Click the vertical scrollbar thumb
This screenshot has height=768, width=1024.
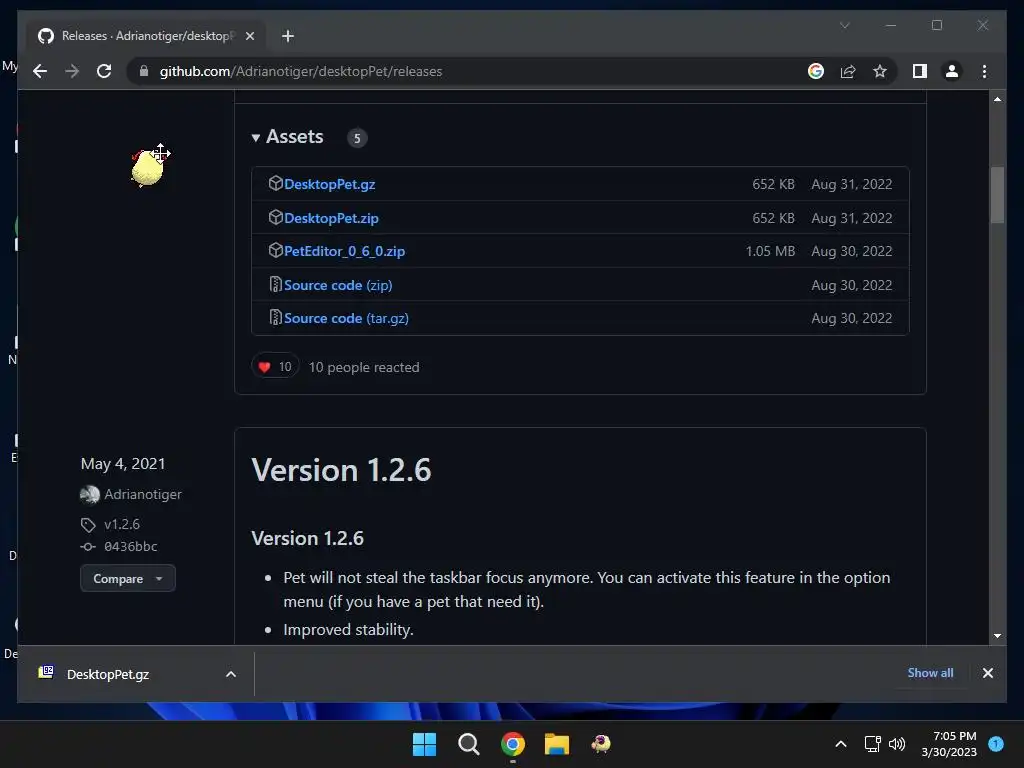(997, 195)
